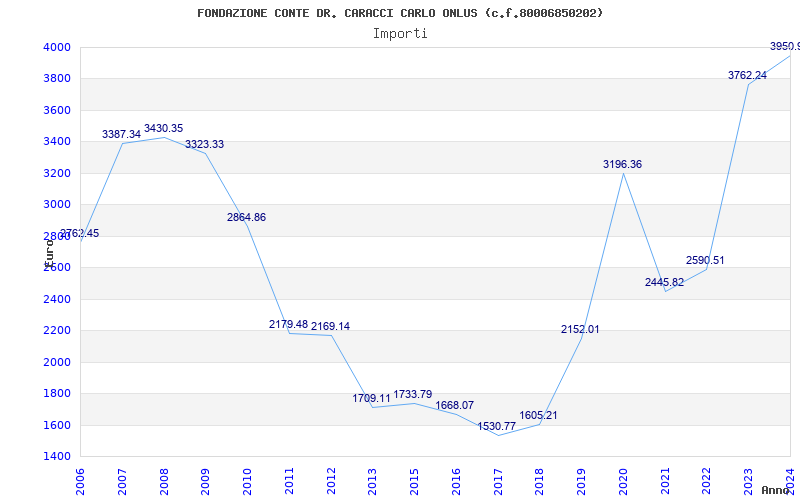
Task: Select the data label 1733.79
Action: point(413,394)
